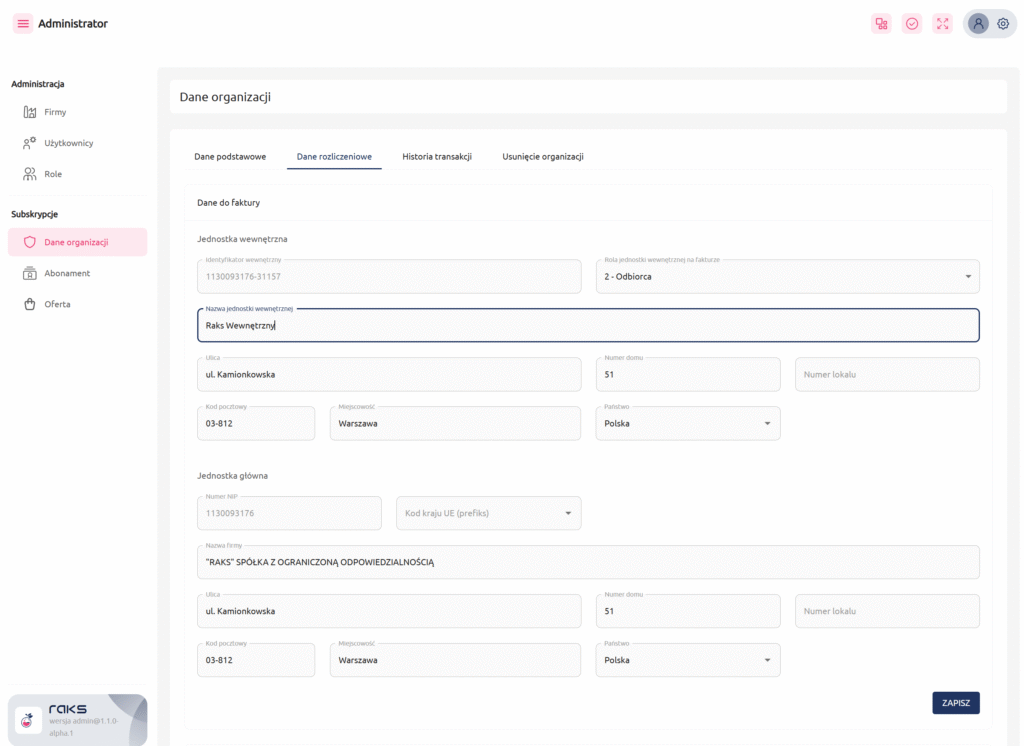
Task: Go to Użytkownicy in the sidebar
Action: point(68,143)
